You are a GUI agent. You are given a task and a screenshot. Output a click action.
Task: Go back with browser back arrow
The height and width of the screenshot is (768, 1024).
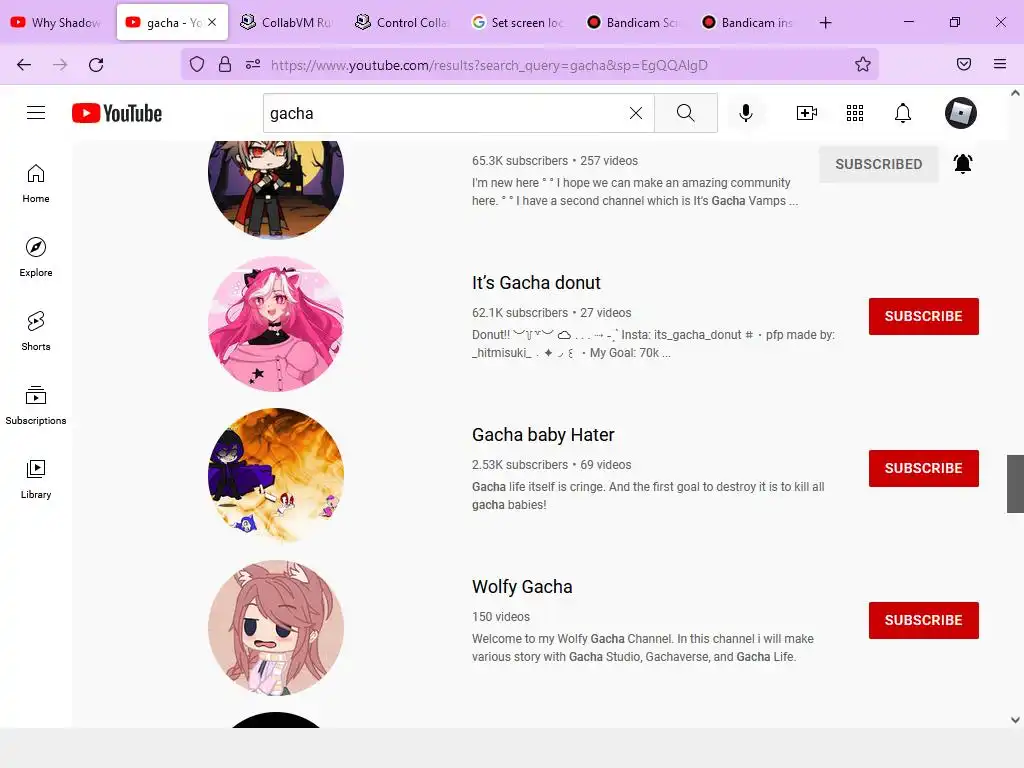pyautogui.click(x=24, y=65)
